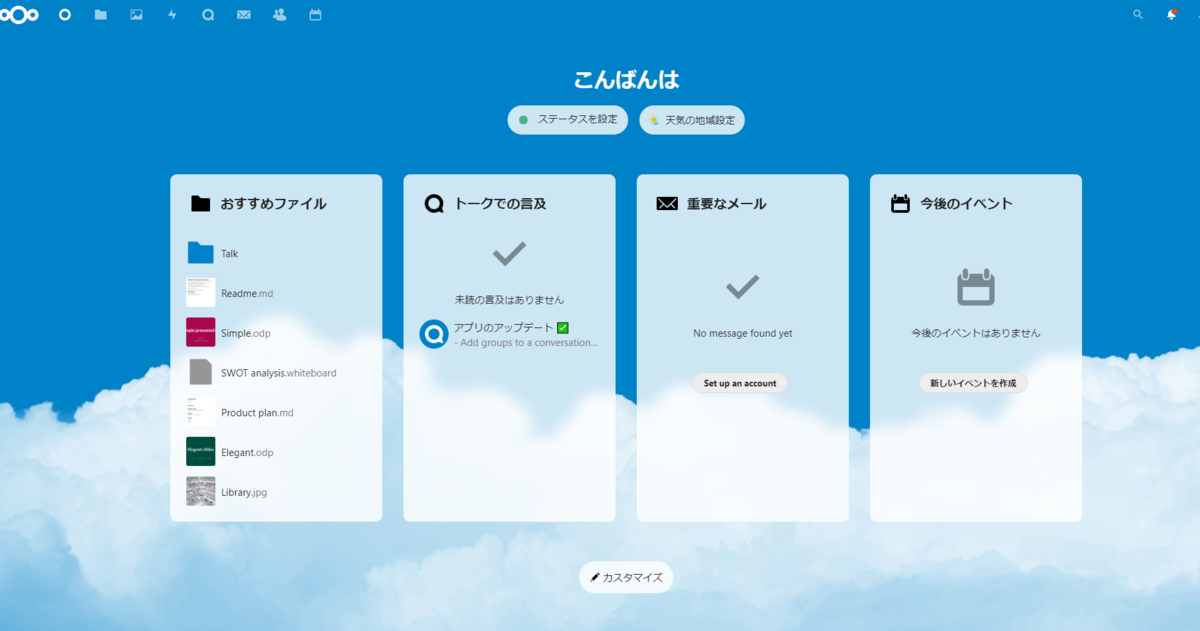
Task: Click the Talk folder name
Action: click(x=230, y=254)
